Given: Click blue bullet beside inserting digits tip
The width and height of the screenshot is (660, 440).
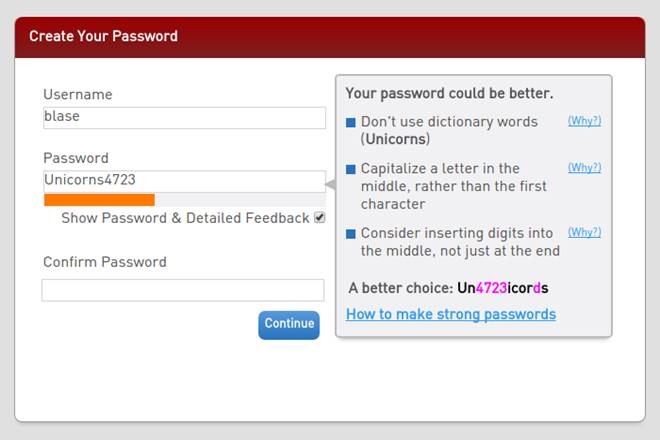Looking at the screenshot, I should [351, 234].
